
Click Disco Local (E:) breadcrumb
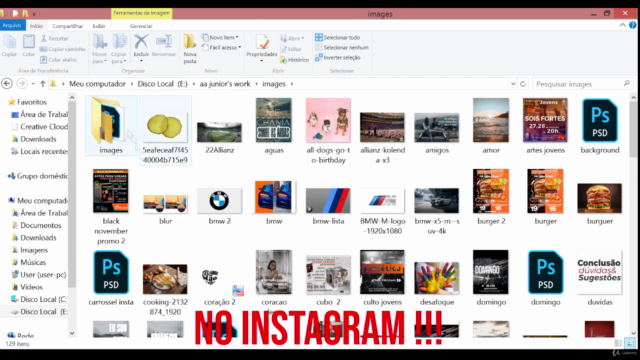[162, 84]
